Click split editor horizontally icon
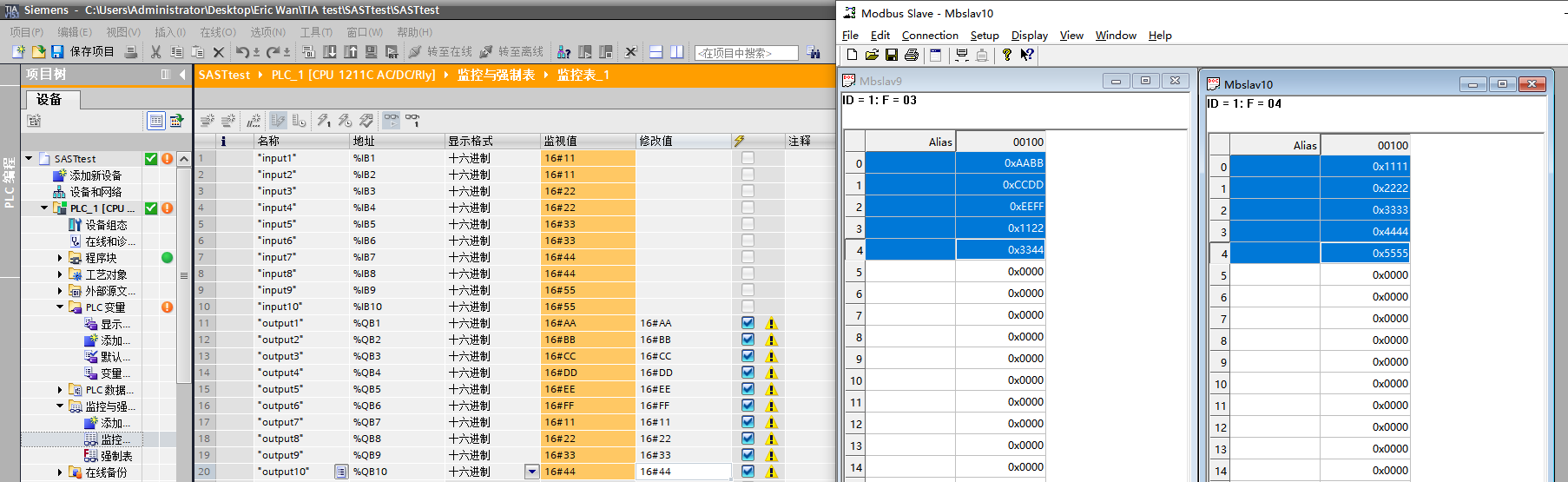 pyautogui.click(x=656, y=52)
